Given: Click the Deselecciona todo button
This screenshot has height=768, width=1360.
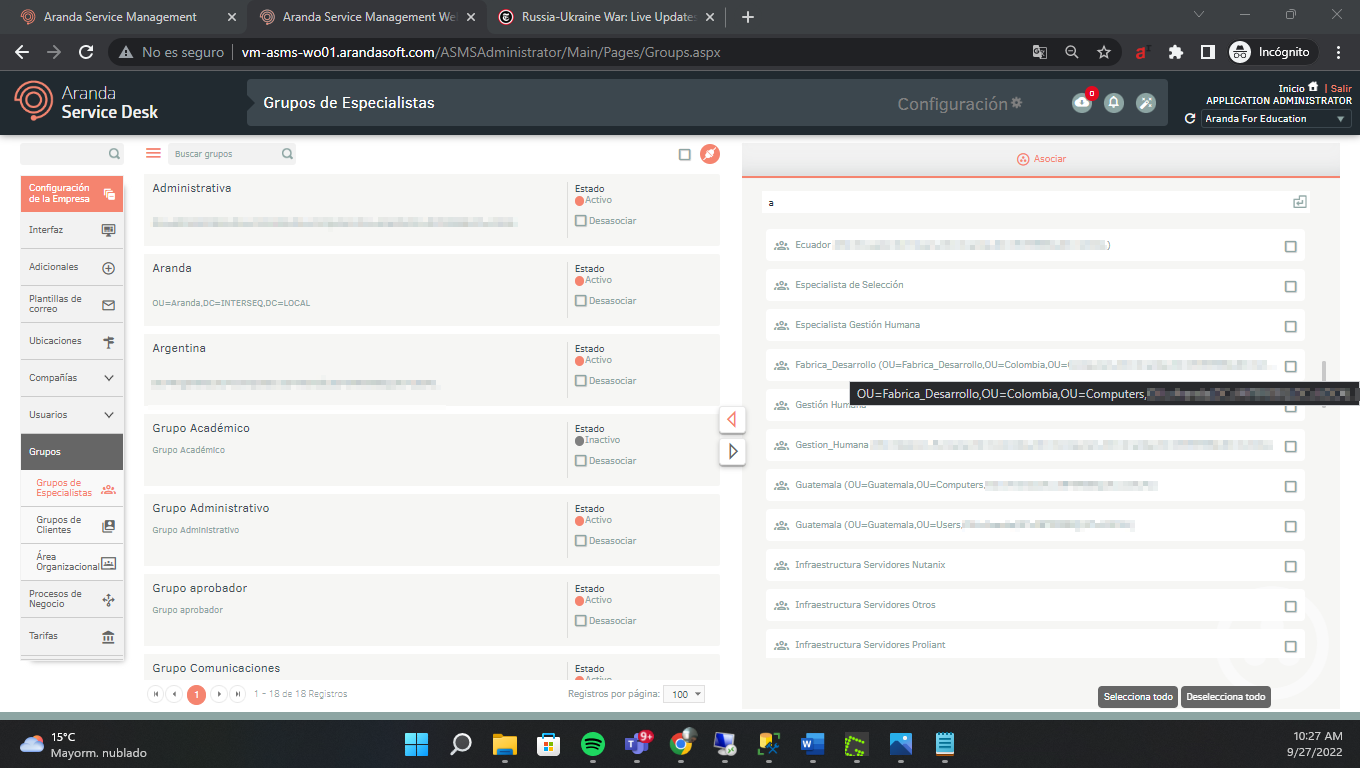Looking at the screenshot, I should click(1226, 697).
